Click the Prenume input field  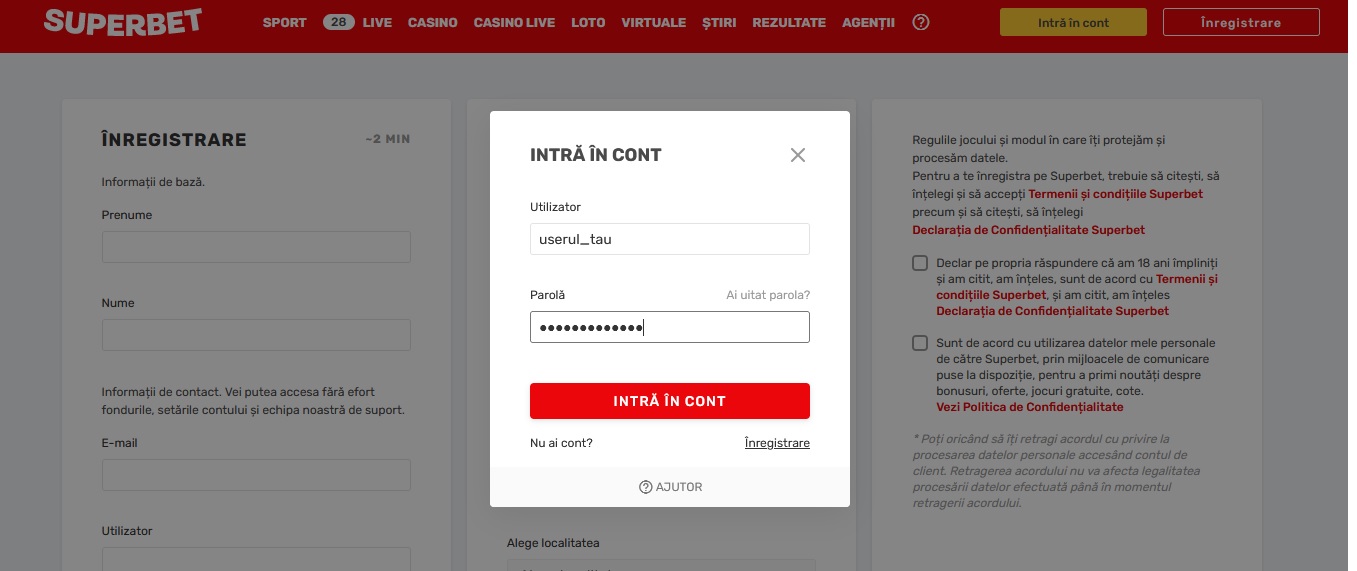256,247
